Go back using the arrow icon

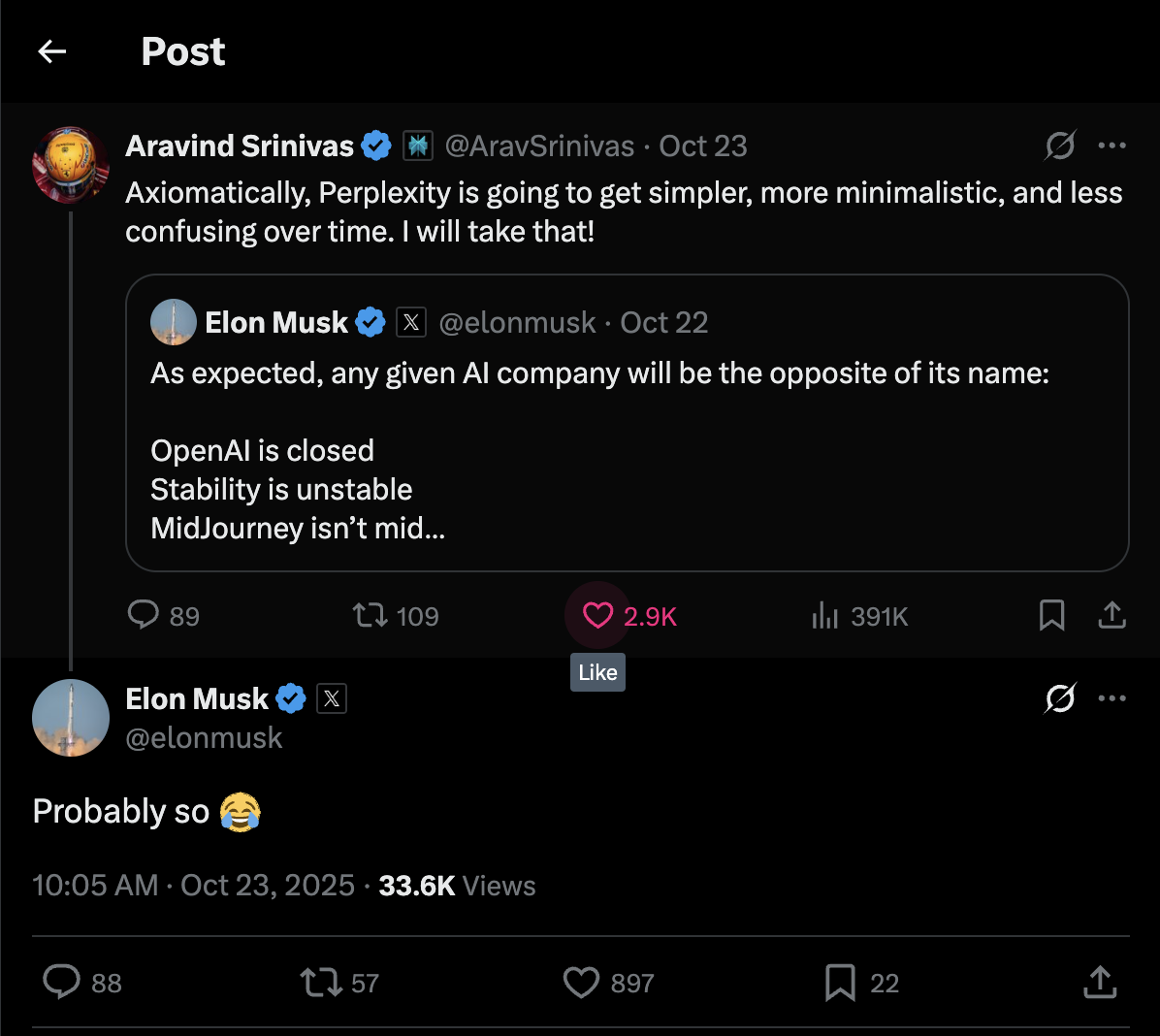click(x=52, y=51)
